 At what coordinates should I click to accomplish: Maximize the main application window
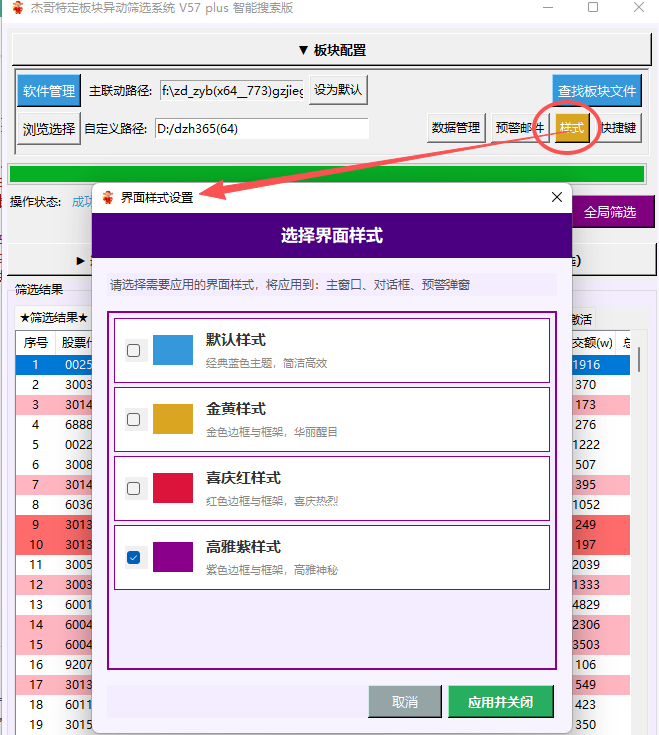click(593, 8)
